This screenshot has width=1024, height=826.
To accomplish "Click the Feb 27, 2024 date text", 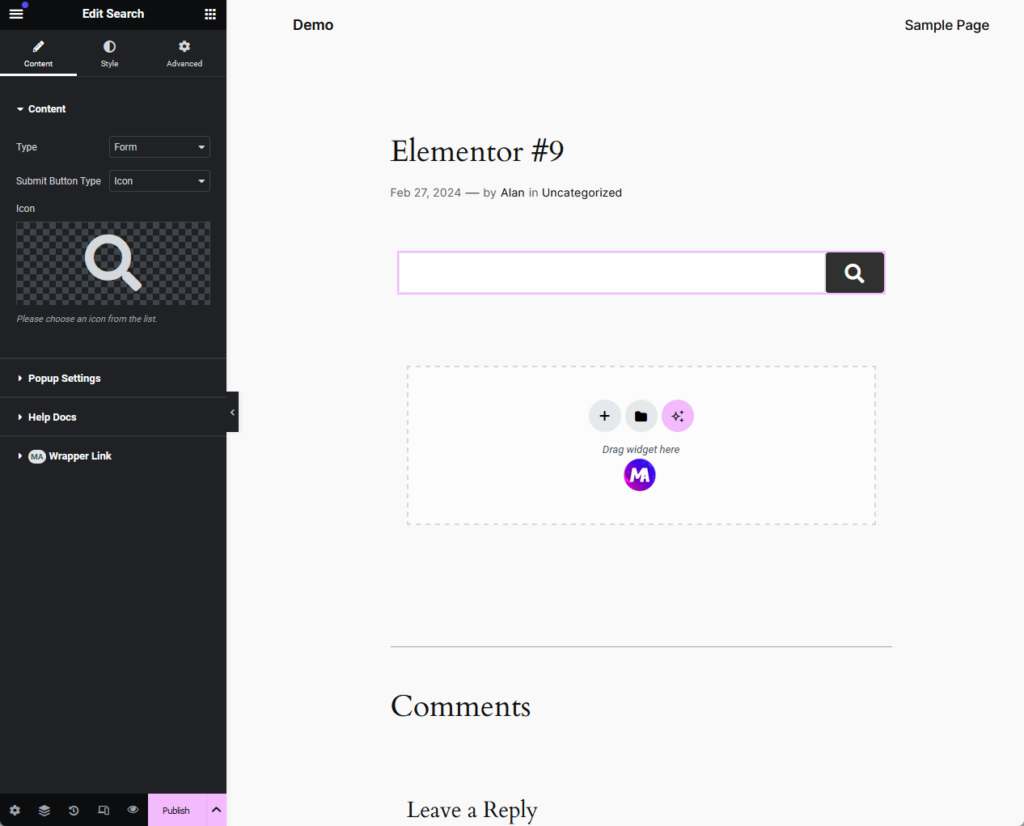I will point(425,193).
